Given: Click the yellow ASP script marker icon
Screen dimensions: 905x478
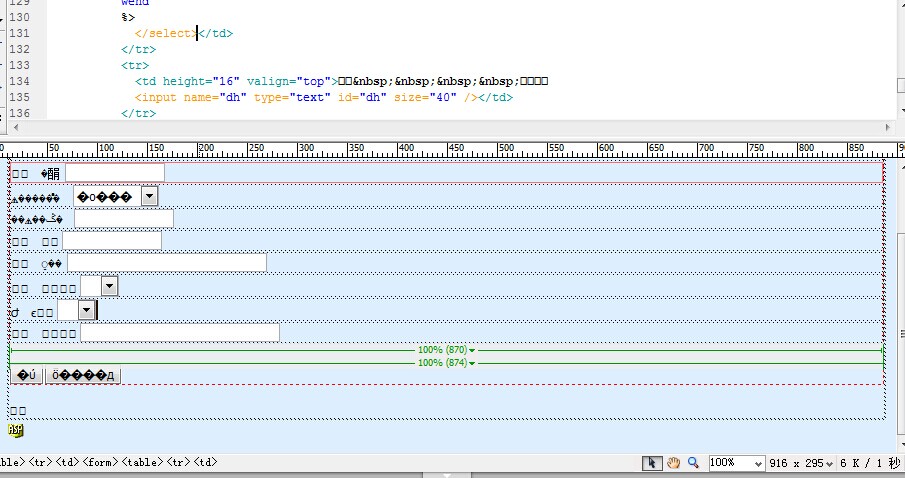Looking at the screenshot, I should (16, 430).
